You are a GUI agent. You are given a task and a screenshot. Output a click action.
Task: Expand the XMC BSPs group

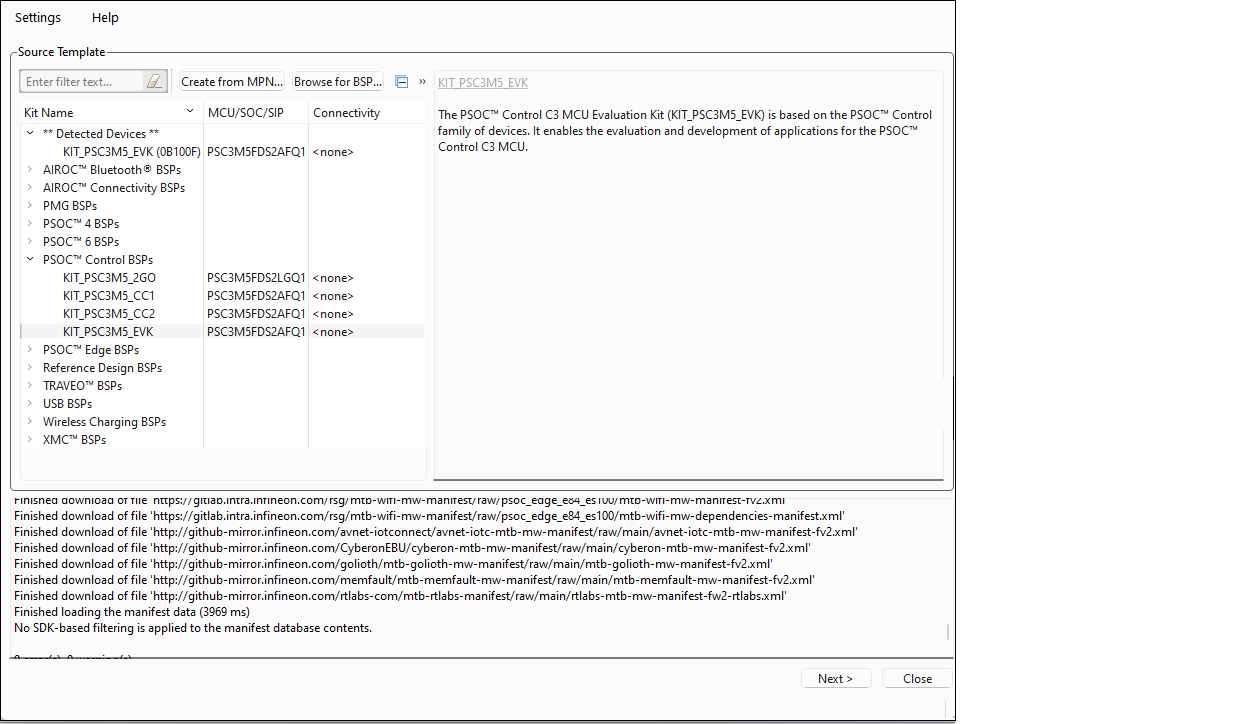pyautogui.click(x=30, y=439)
